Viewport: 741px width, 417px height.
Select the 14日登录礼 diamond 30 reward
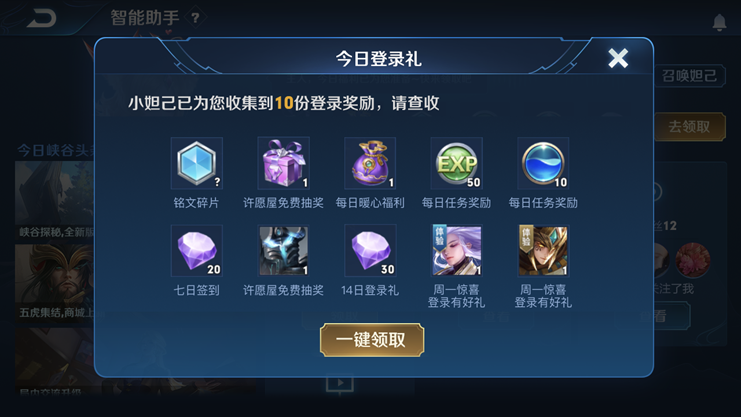pos(370,251)
